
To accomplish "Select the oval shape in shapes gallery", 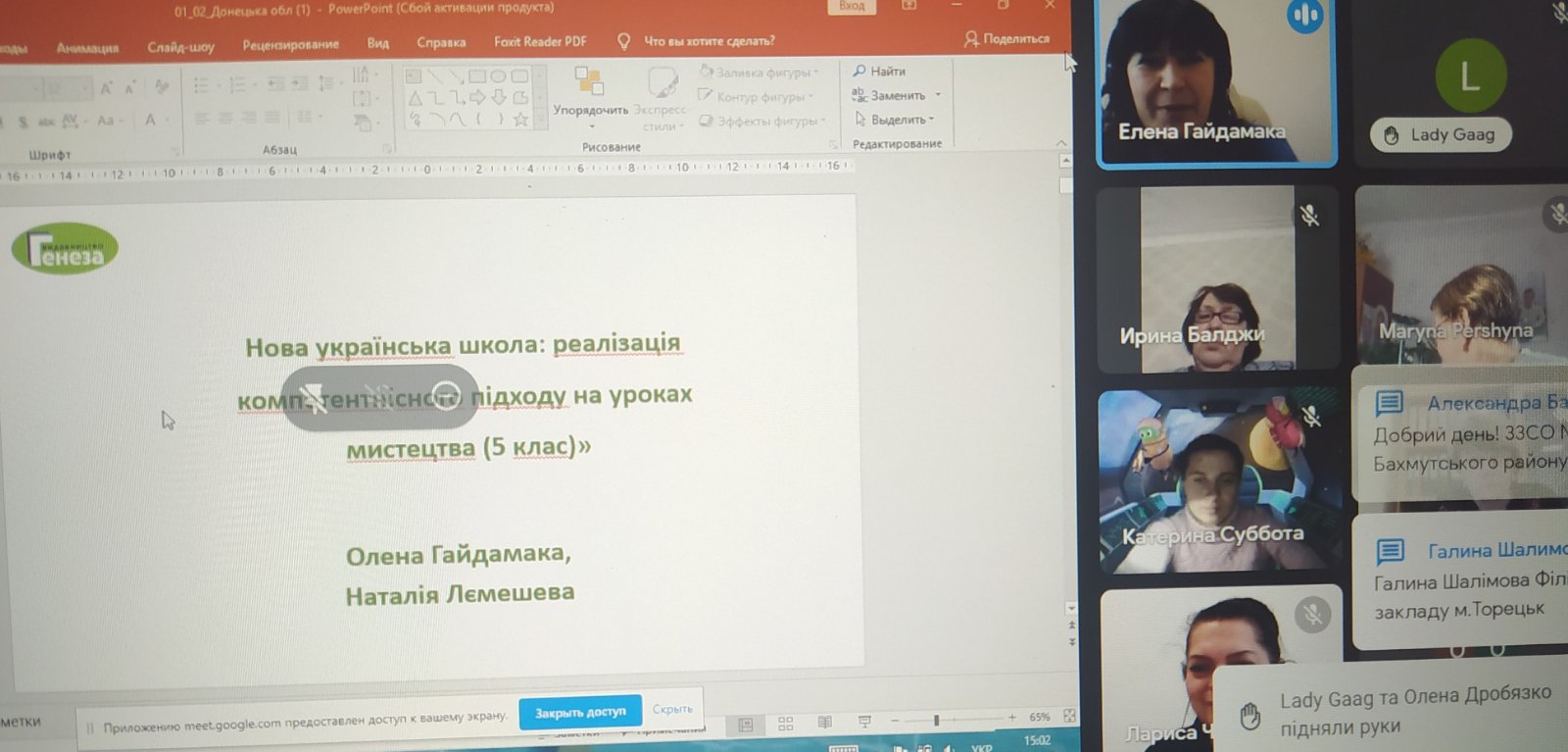I will 499,75.
